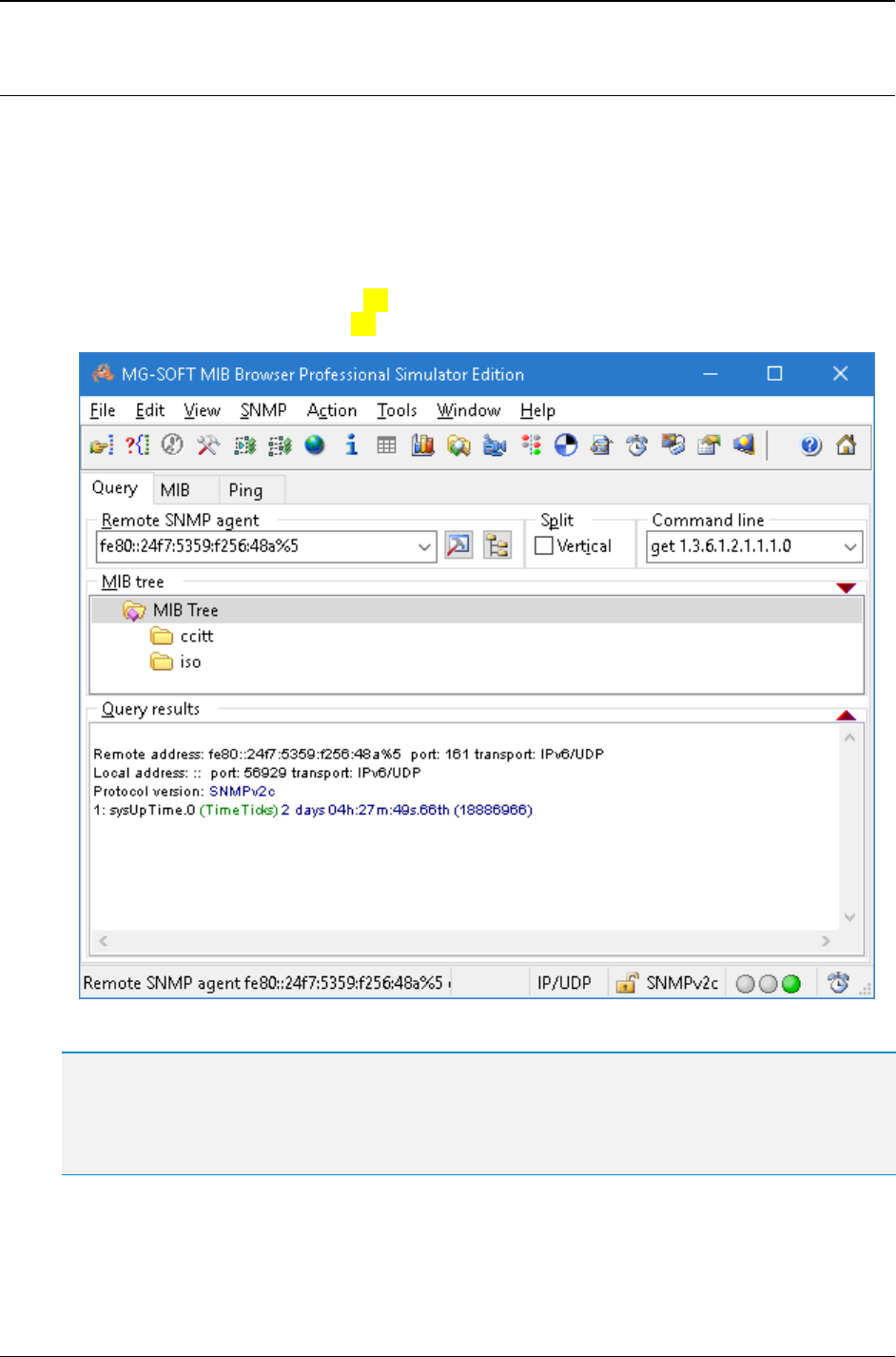This screenshot has width=896, height=1357.
Task: Click the query results horizontal scroll right arrow
Action: 827,941
